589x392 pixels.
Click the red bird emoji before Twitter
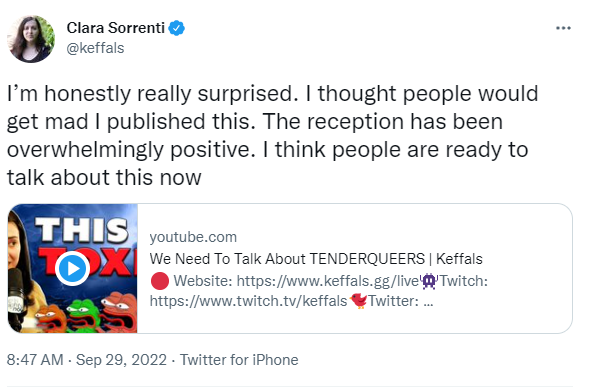click(x=358, y=301)
